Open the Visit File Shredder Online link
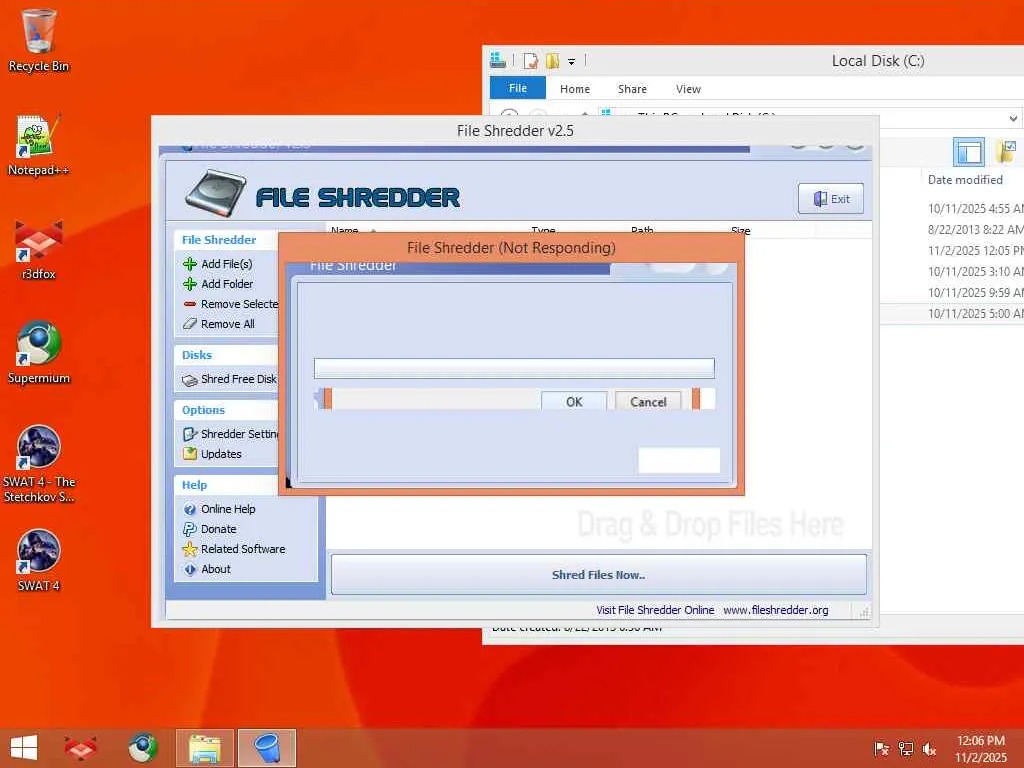This screenshot has height=768, width=1024. (x=655, y=610)
